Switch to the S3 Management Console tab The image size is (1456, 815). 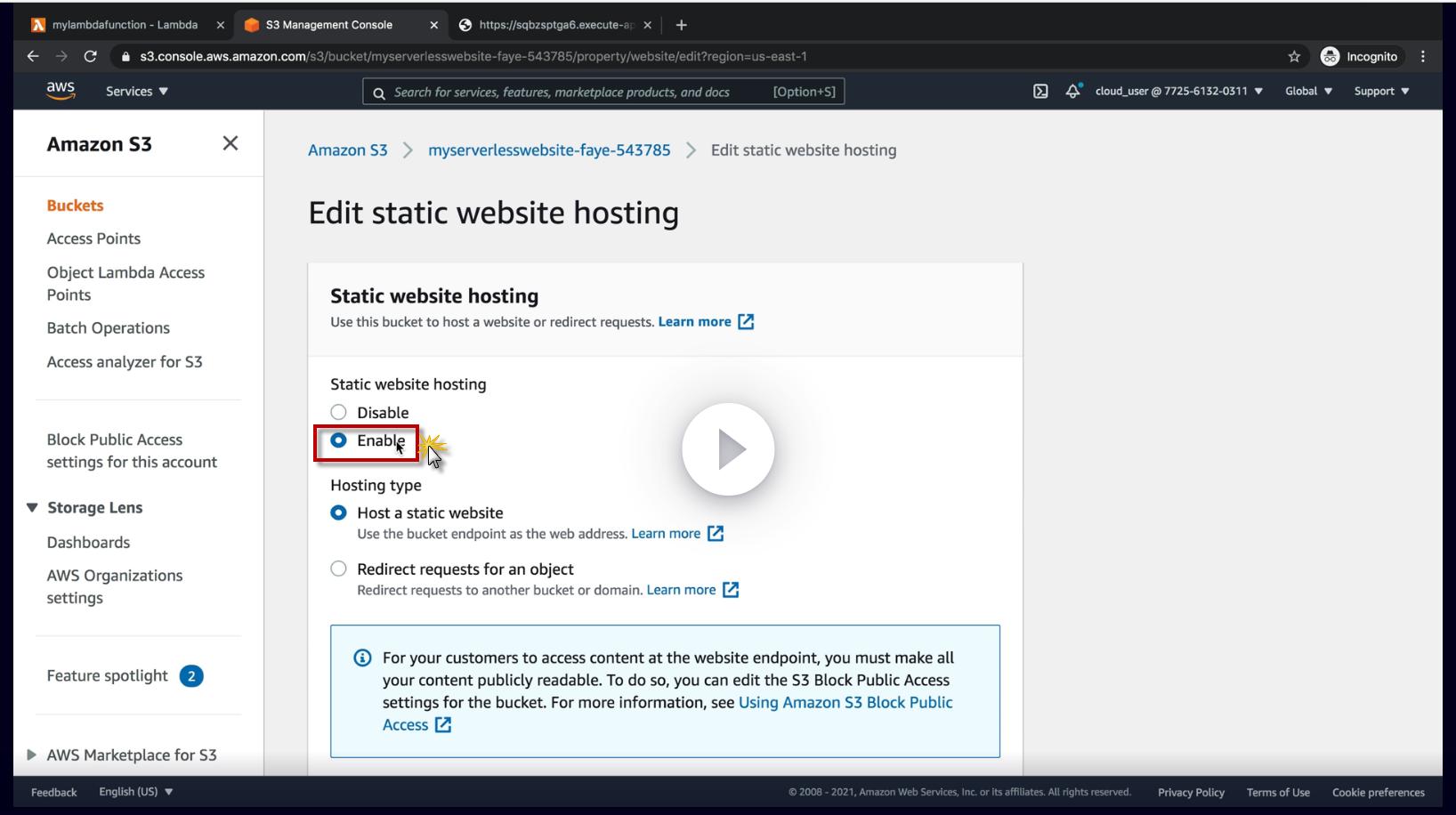point(328,25)
